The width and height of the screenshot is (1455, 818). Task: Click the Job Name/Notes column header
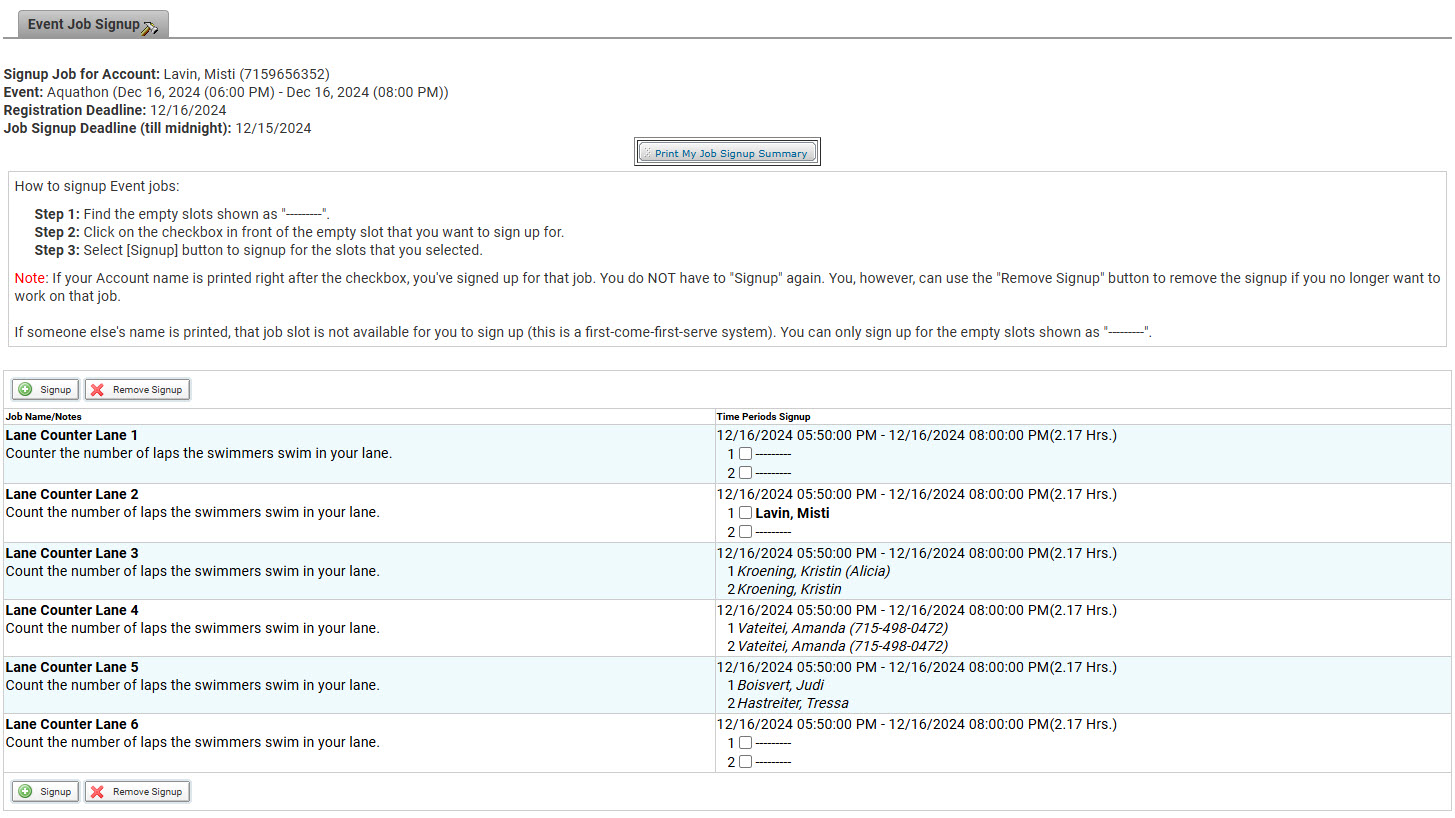point(44,416)
